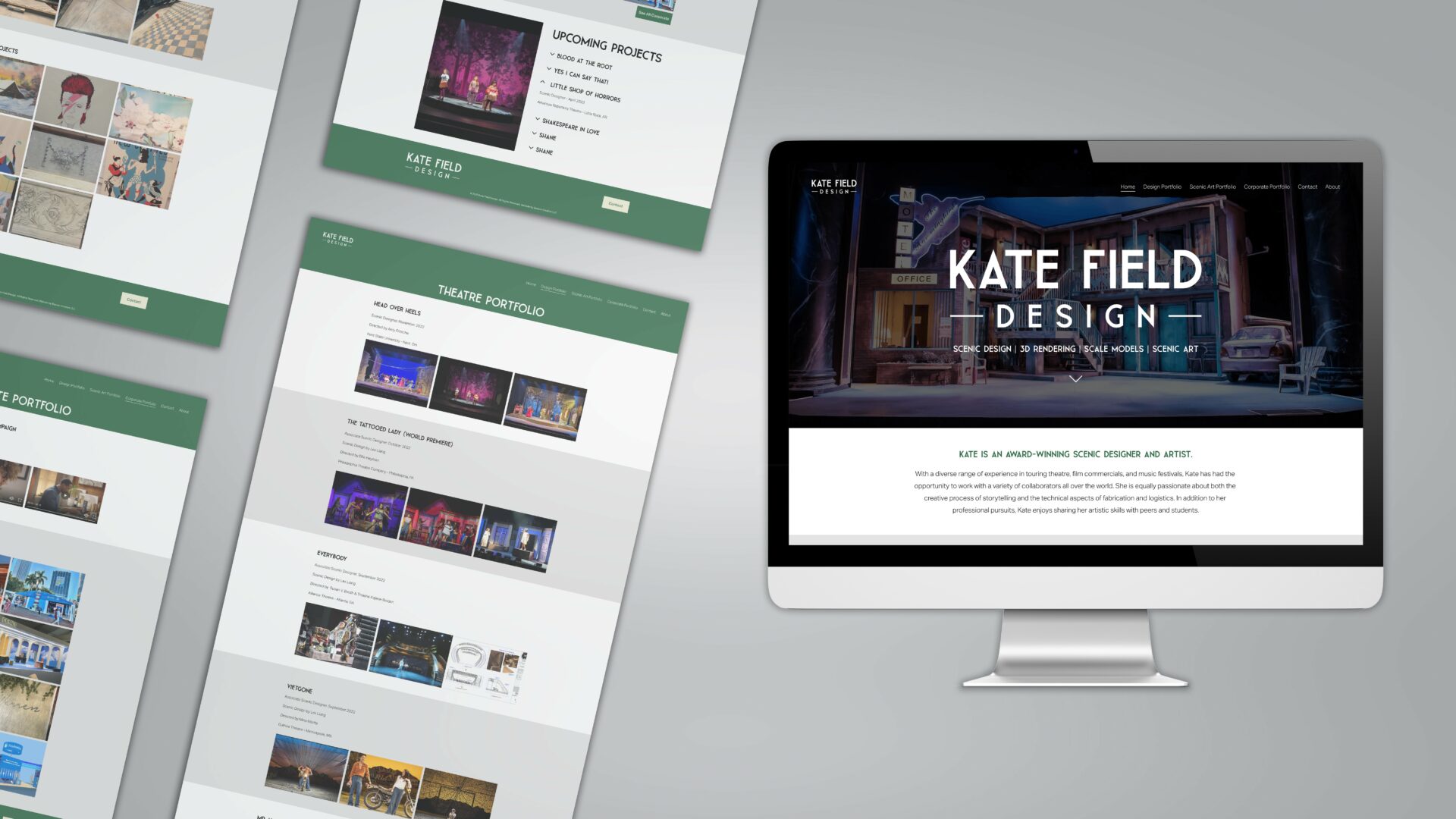Click The Tattooed Lady (World Premiere) title
1456x819 pixels.
pyautogui.click(x=400, y=432)
